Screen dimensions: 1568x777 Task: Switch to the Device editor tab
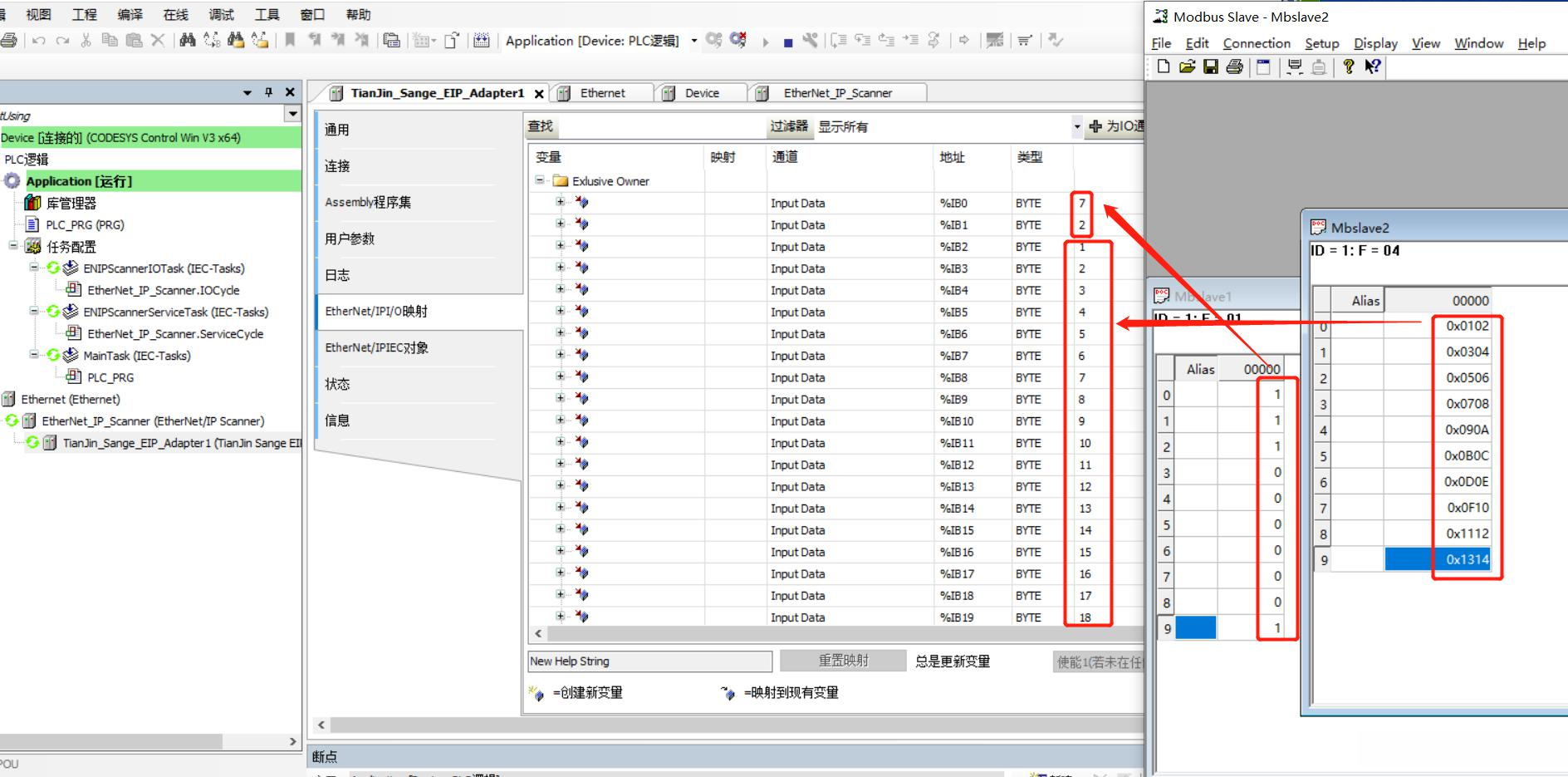(702, 93)
